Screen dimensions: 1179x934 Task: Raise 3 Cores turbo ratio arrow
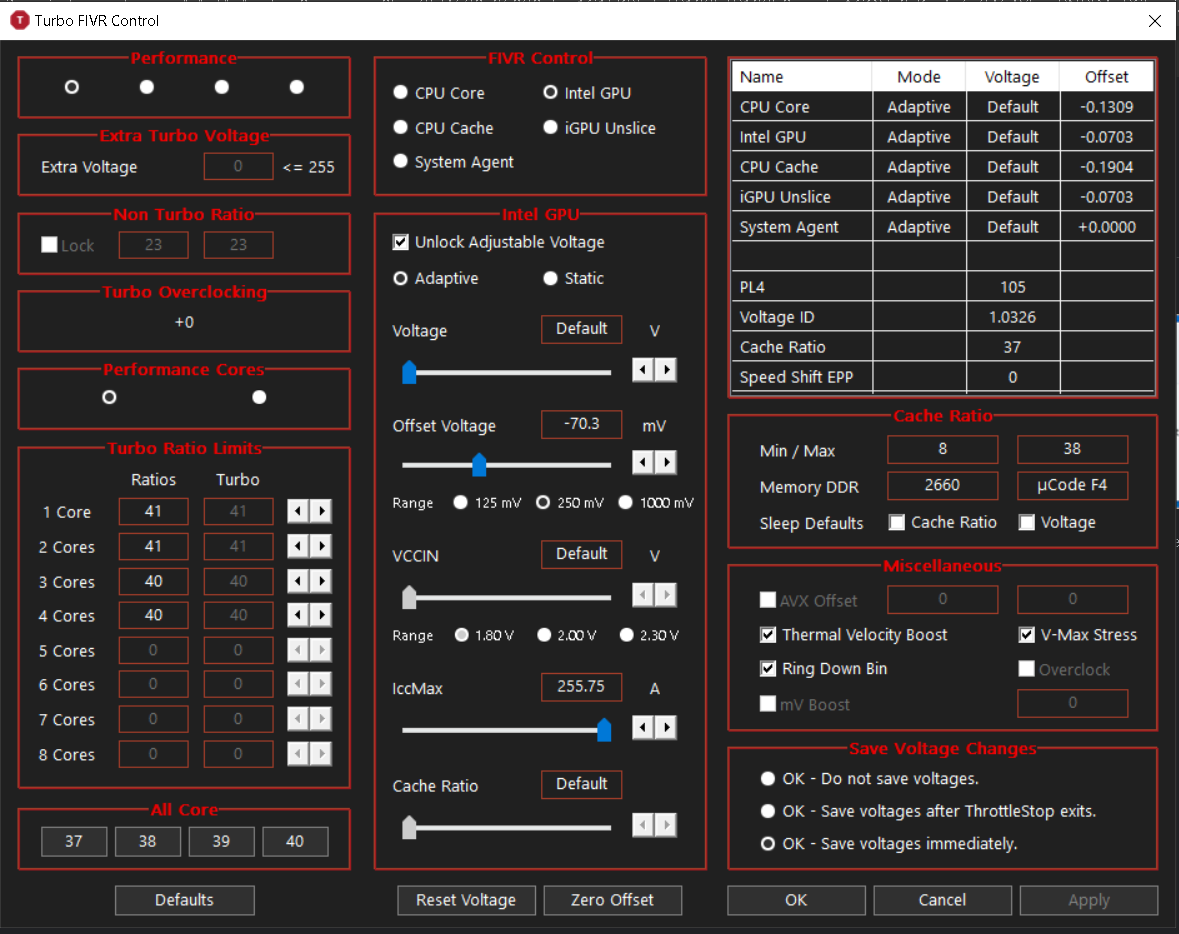322,581
